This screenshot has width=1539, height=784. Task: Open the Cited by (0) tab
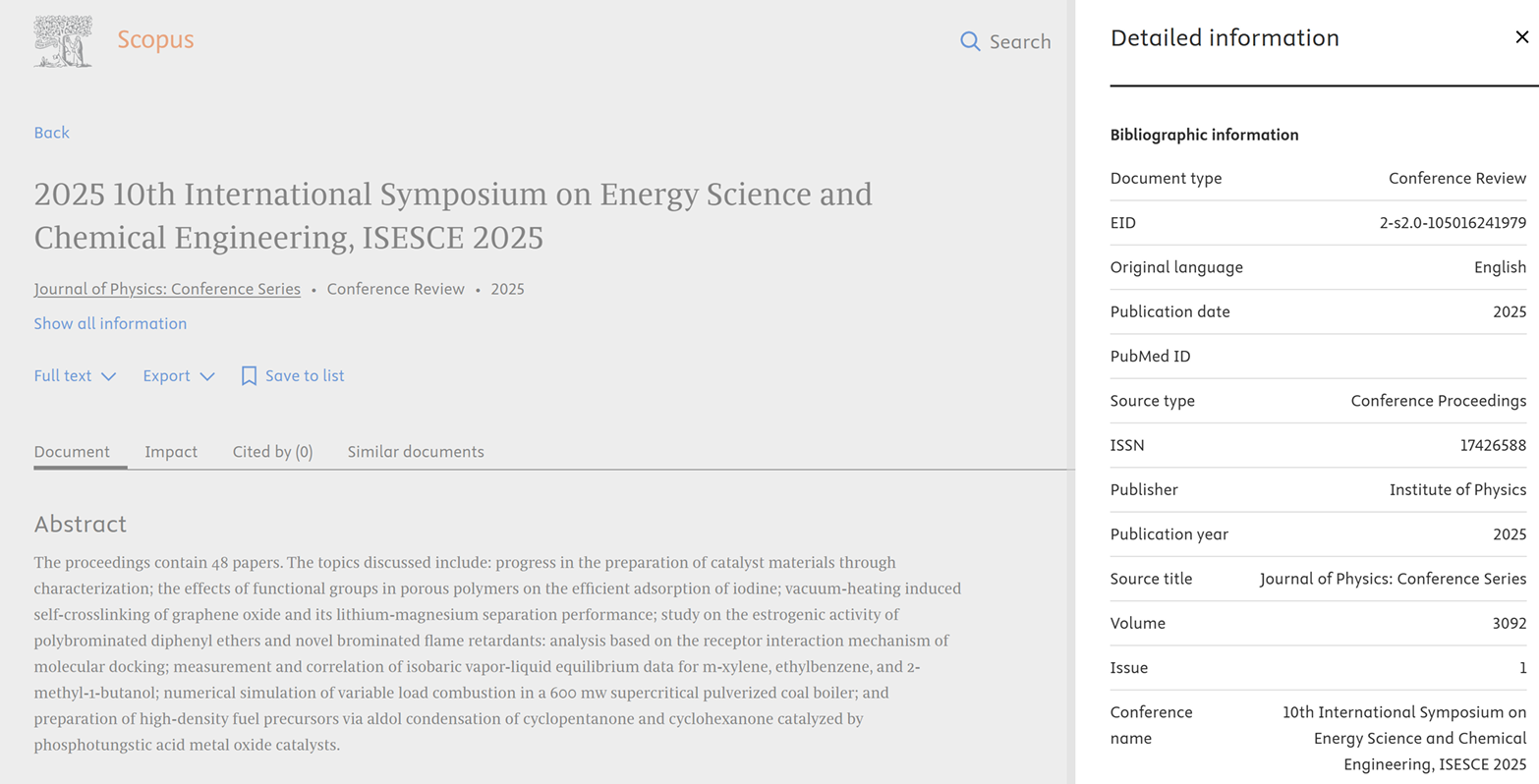272,452
